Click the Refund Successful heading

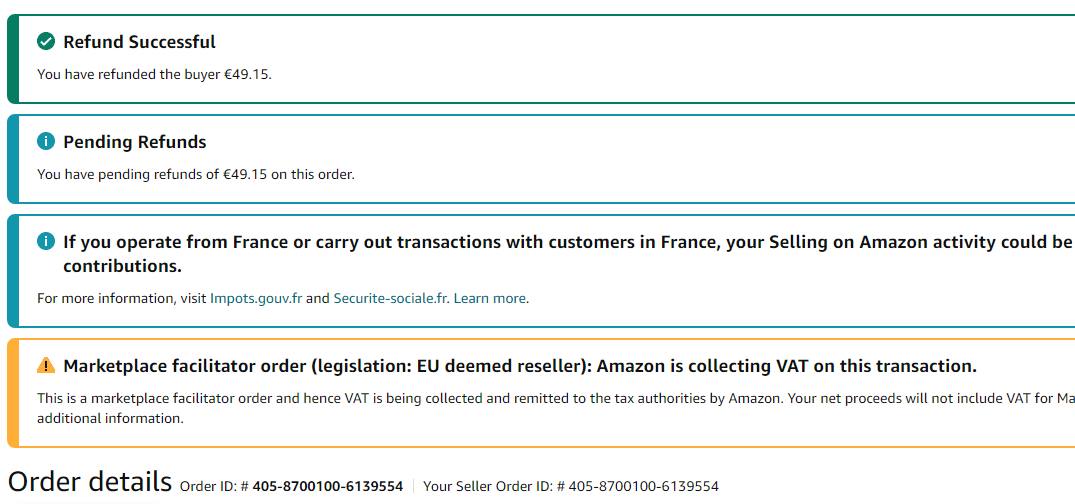(139, 42)
